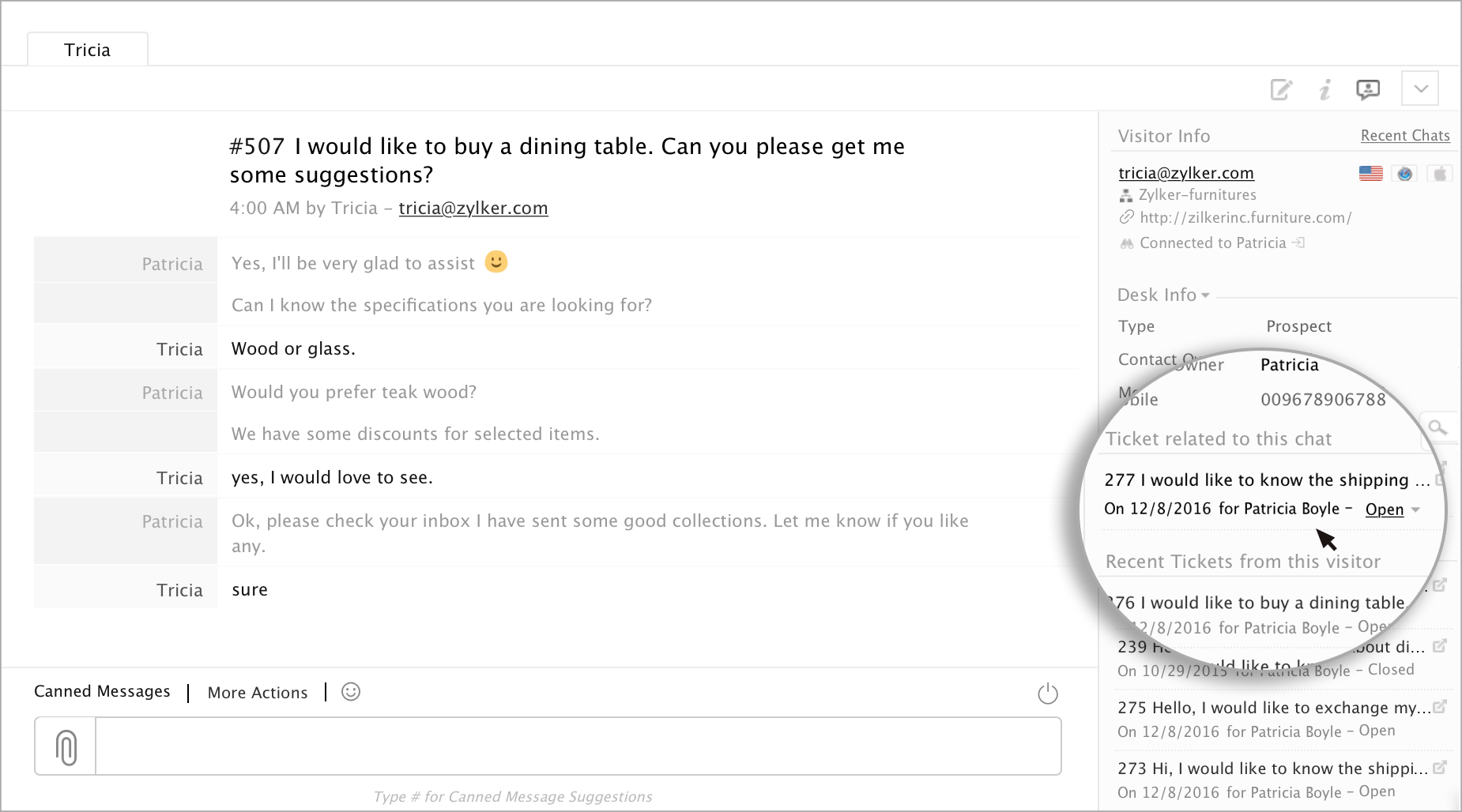
Task: Click the chat message input box
Action: (x=577, y=746)
